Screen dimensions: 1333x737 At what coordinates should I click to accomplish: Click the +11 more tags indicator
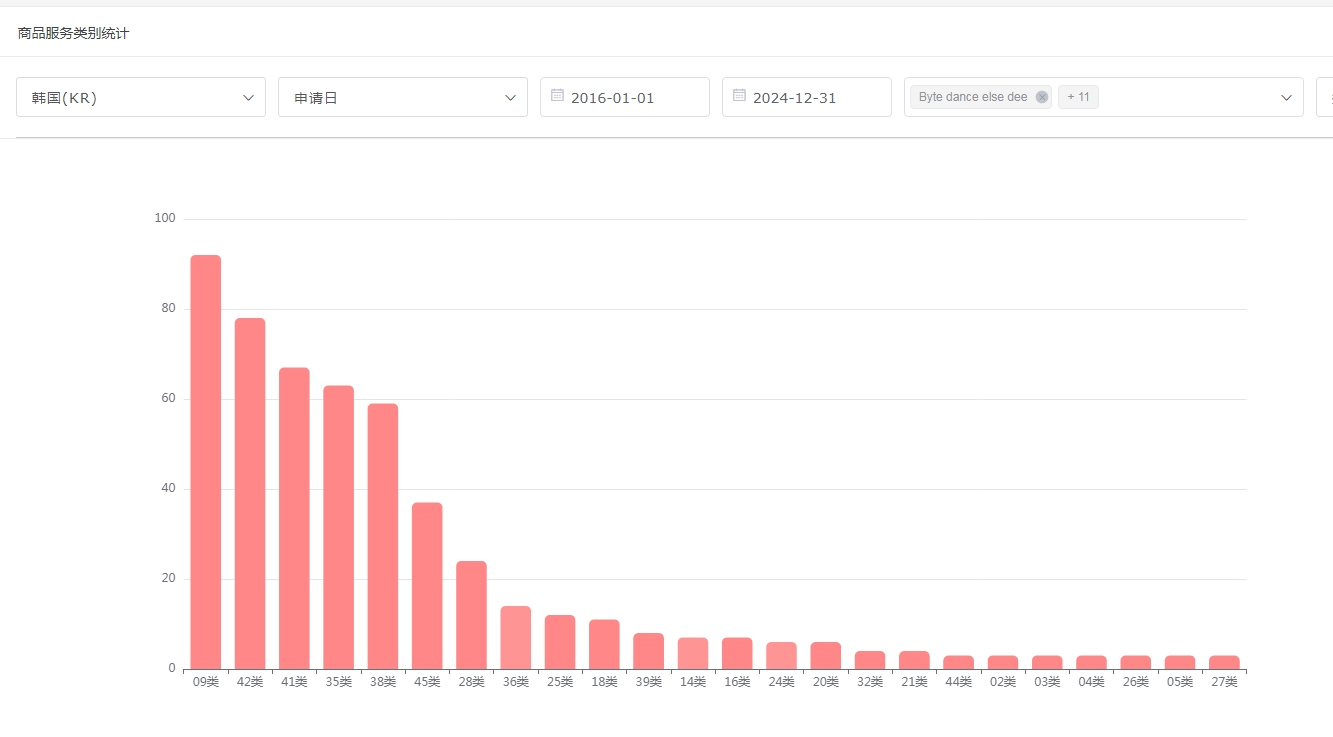1078,97
